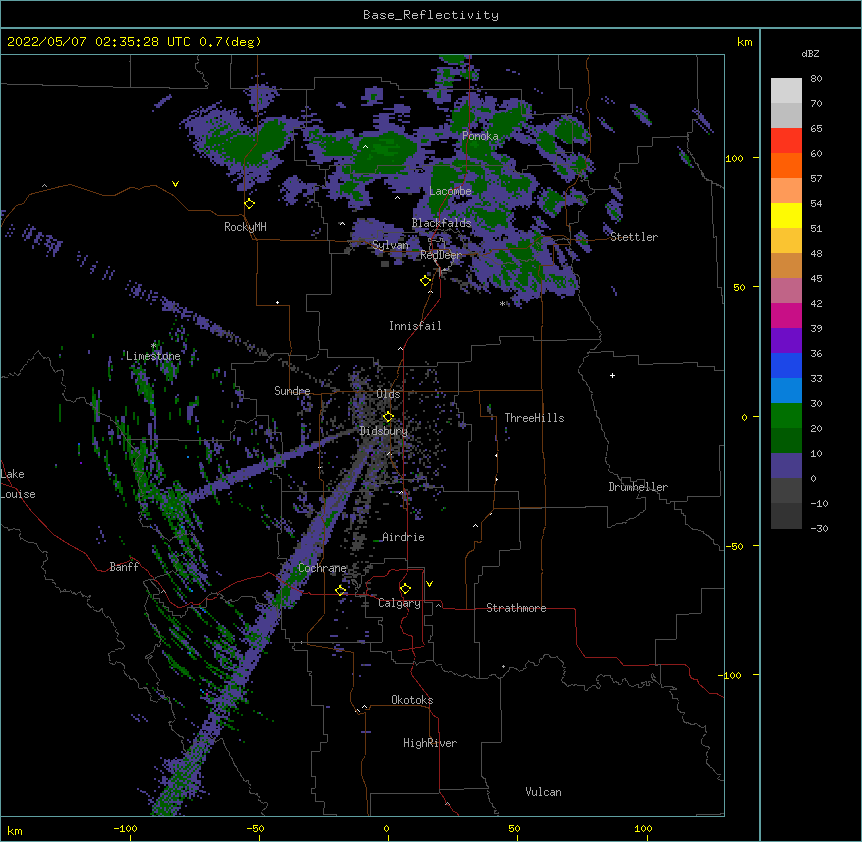The image size is (862, 842).
Task: Click the Strathmore city label
Action: [516, 608]
